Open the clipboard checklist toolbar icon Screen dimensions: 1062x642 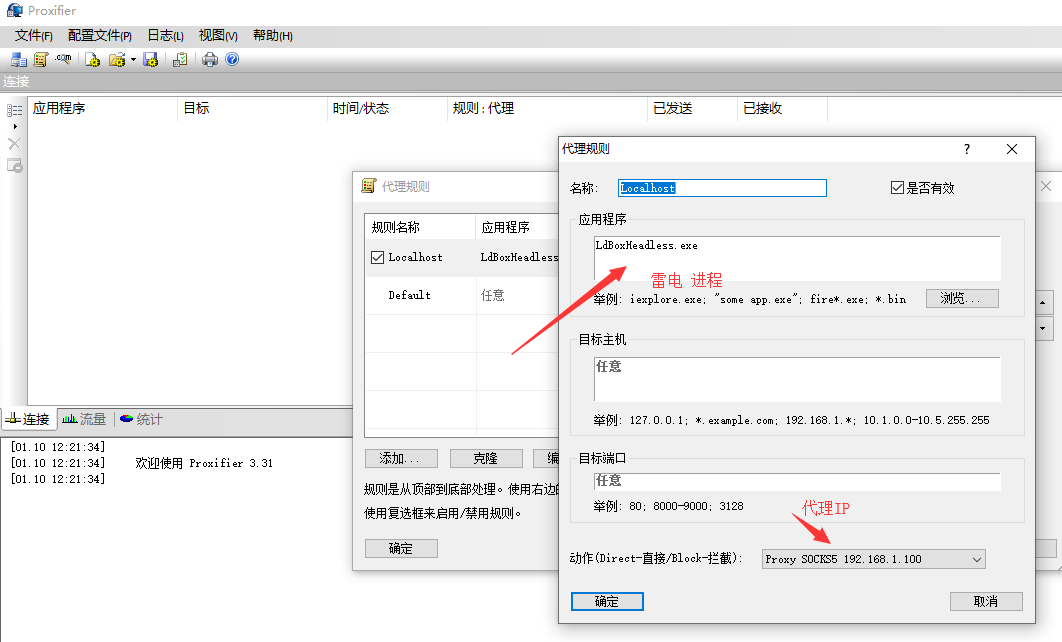[x=180, y=60]
